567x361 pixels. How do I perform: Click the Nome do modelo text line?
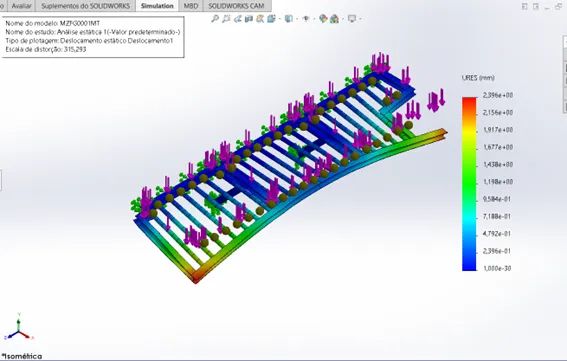click(53, 23)
